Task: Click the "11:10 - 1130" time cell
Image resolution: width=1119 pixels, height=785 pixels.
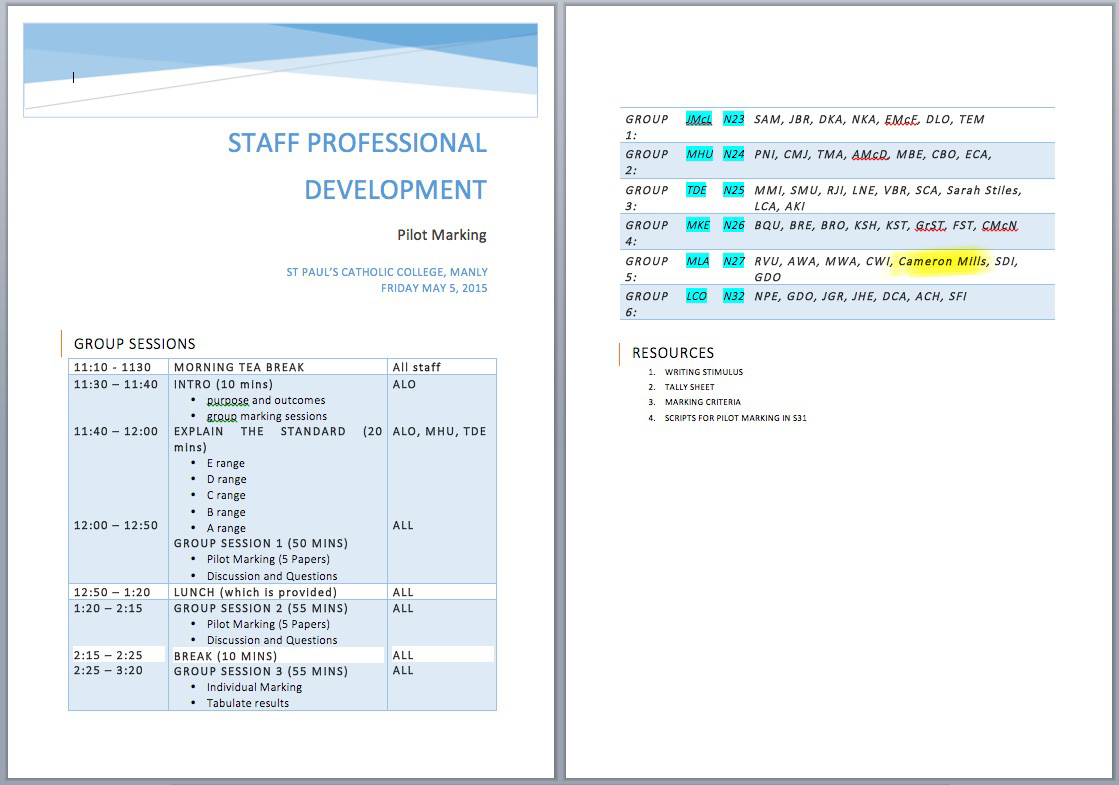Action: 112,367
